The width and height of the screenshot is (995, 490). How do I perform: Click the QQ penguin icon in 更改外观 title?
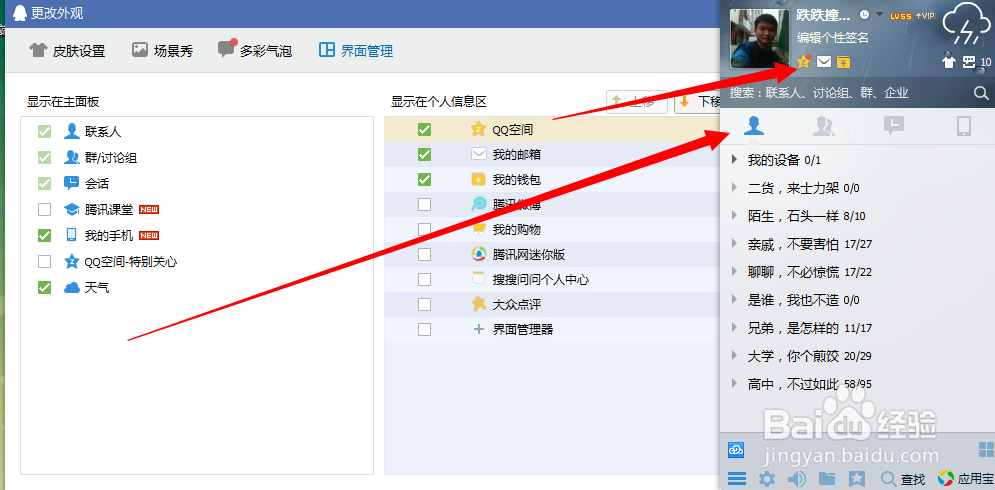pyautogui.click(x=20, y=11)
